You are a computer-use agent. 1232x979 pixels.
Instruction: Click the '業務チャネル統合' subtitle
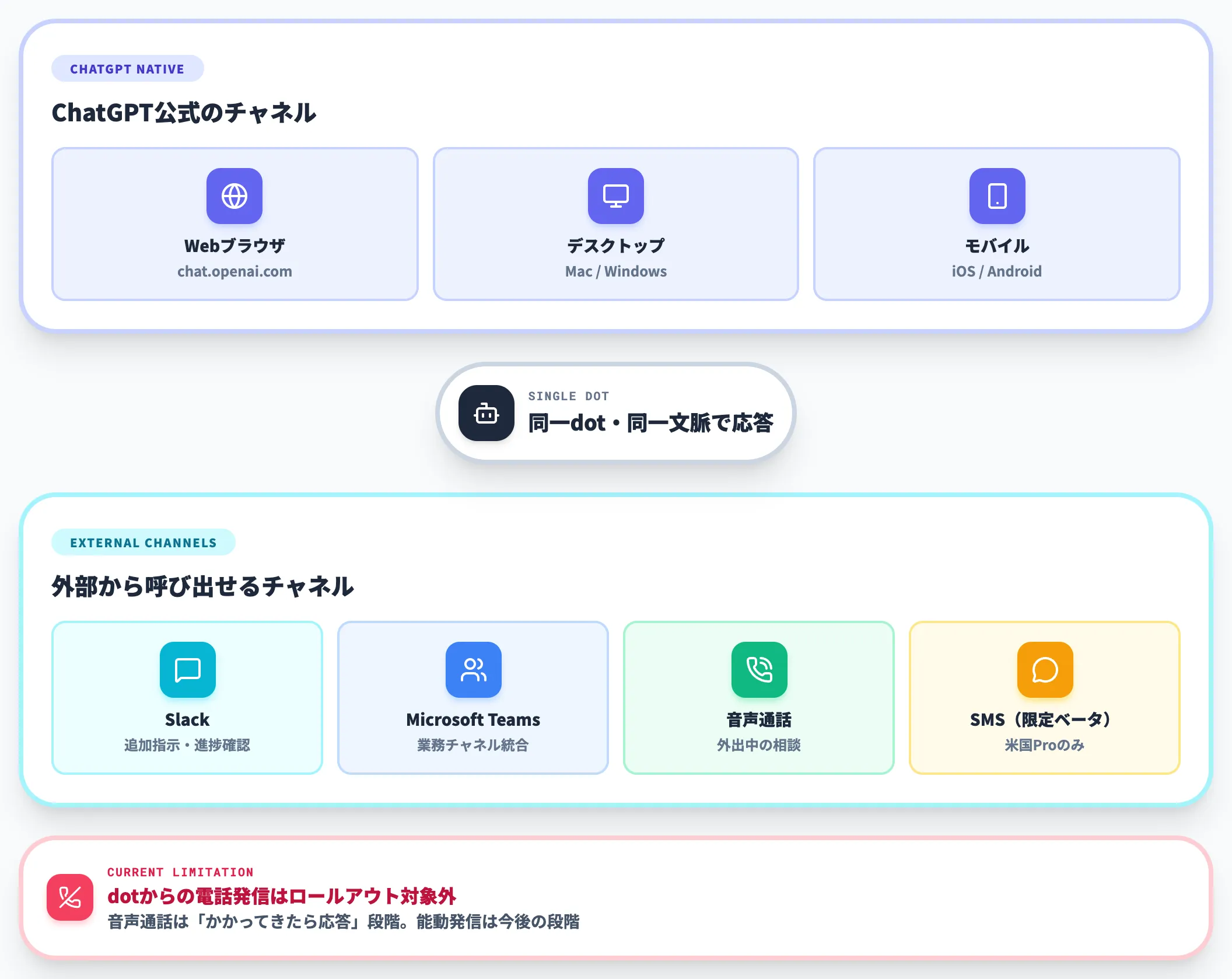click(x=473, y=745)
